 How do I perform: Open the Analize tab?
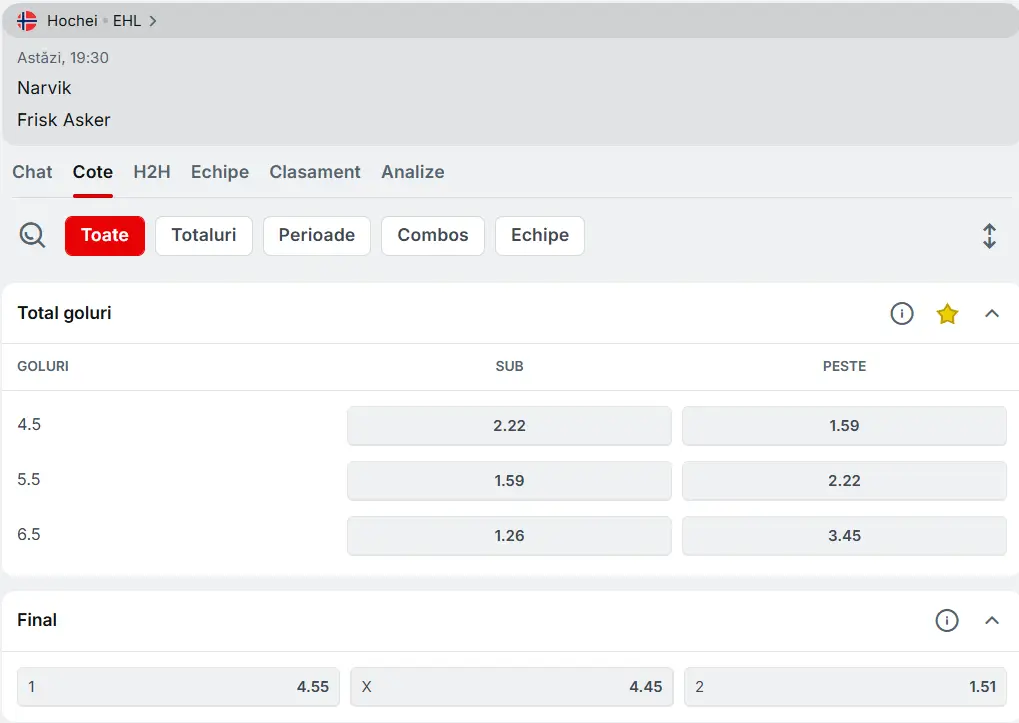(x=412, y=172)
